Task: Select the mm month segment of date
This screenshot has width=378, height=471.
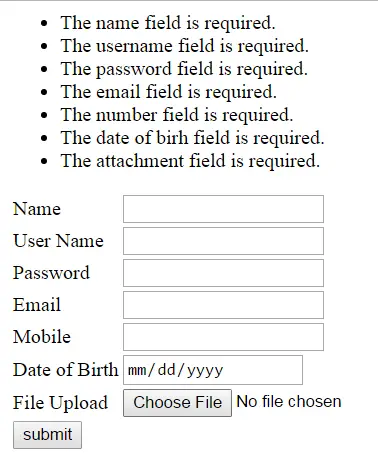Action: click(137, 370)
